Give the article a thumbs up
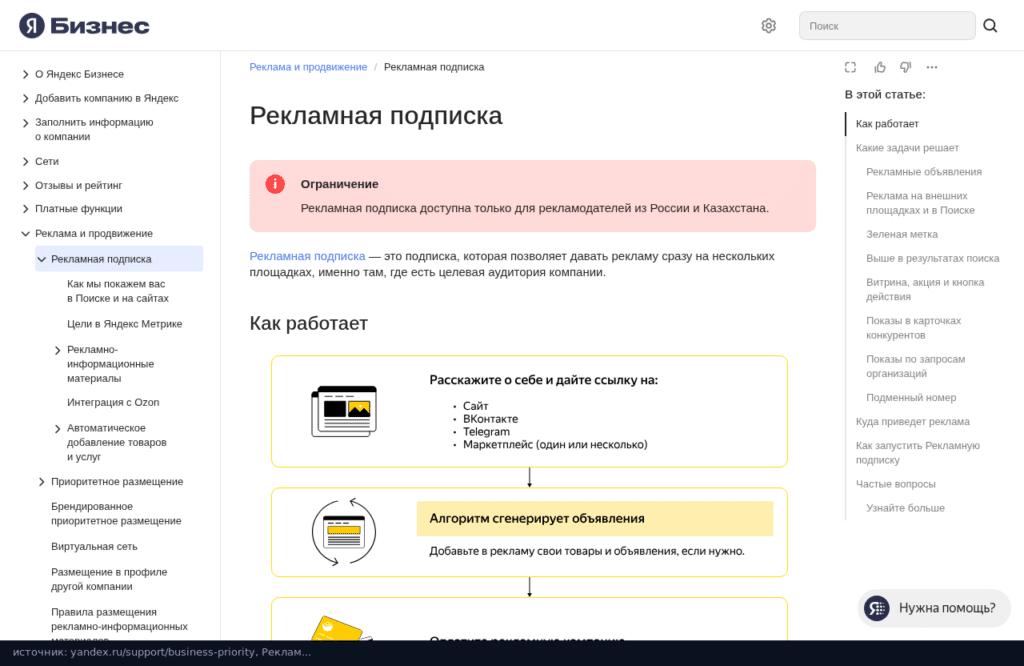Viewport: 1024px width, 666px height. tap(880, 67)
